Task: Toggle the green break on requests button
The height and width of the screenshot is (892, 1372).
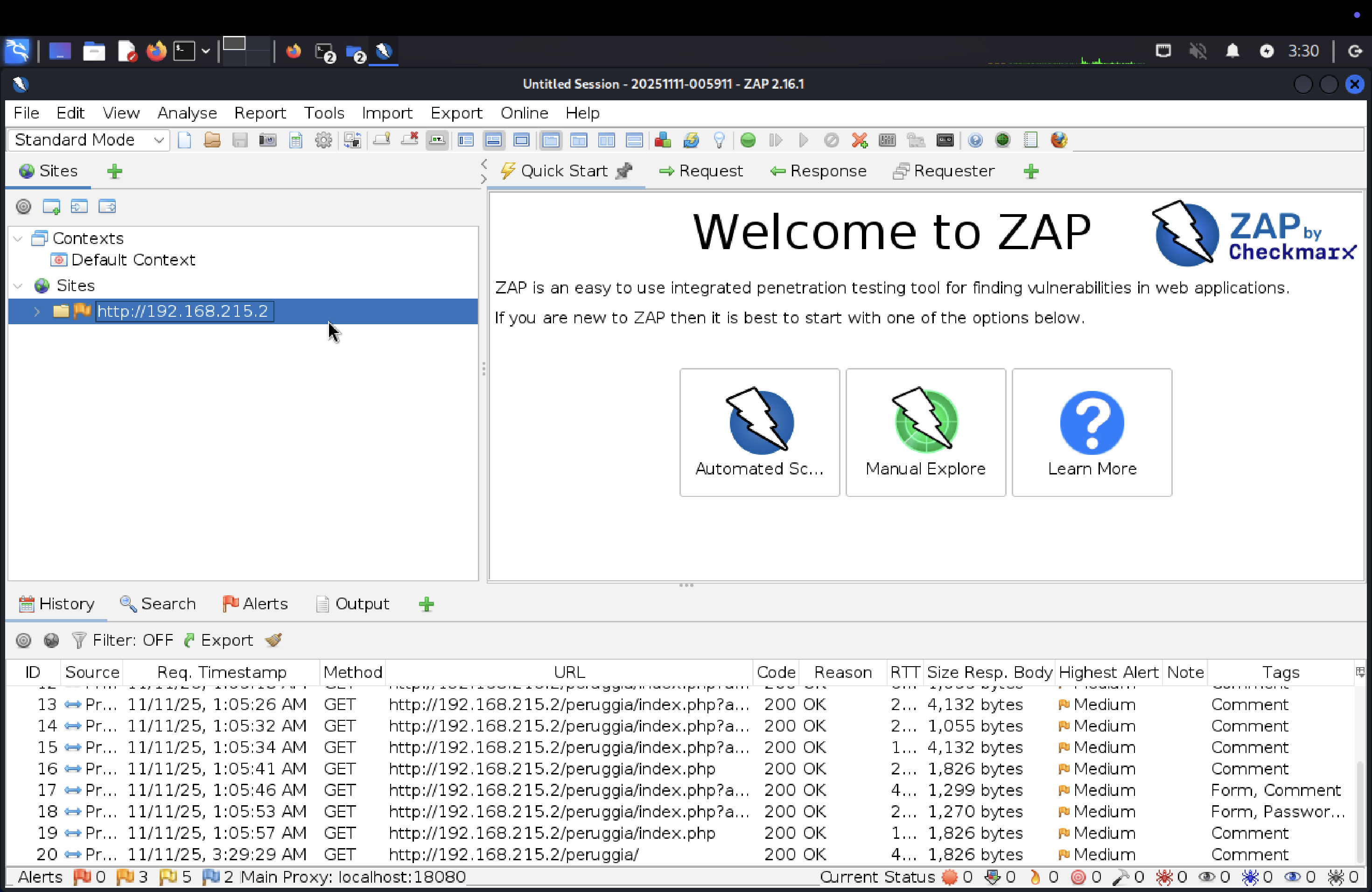Action: point(748,140)
